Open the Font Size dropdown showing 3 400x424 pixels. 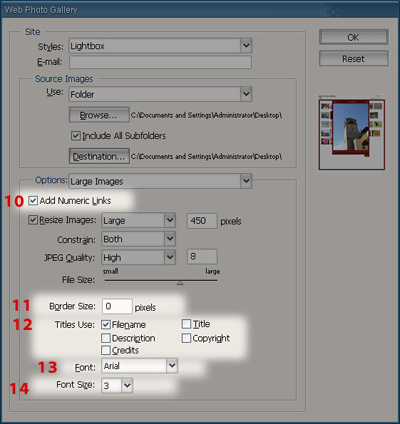[117, 386]
